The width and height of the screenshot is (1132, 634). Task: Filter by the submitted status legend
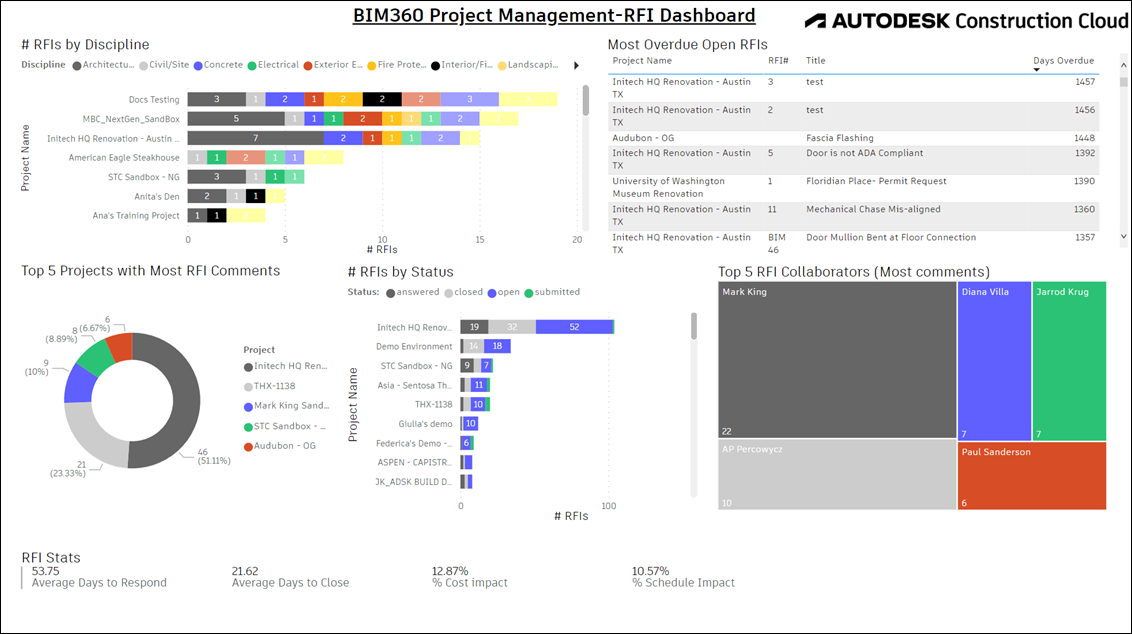(552, 292)
